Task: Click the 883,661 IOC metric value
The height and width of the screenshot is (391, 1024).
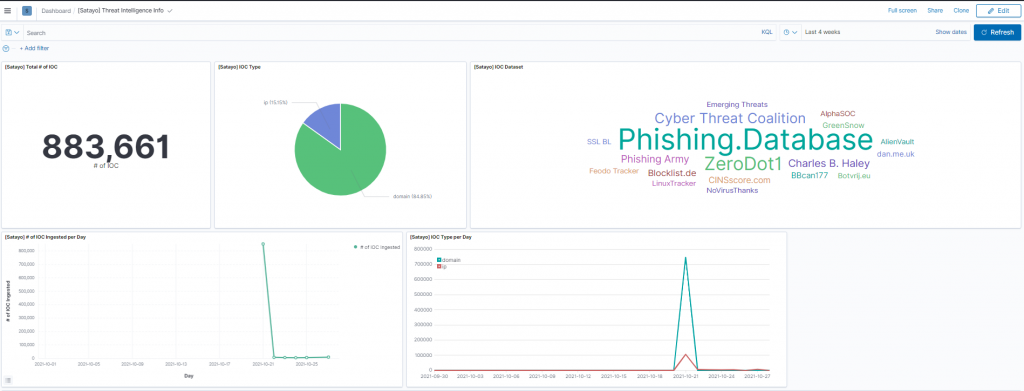Action: click(106, 146)
